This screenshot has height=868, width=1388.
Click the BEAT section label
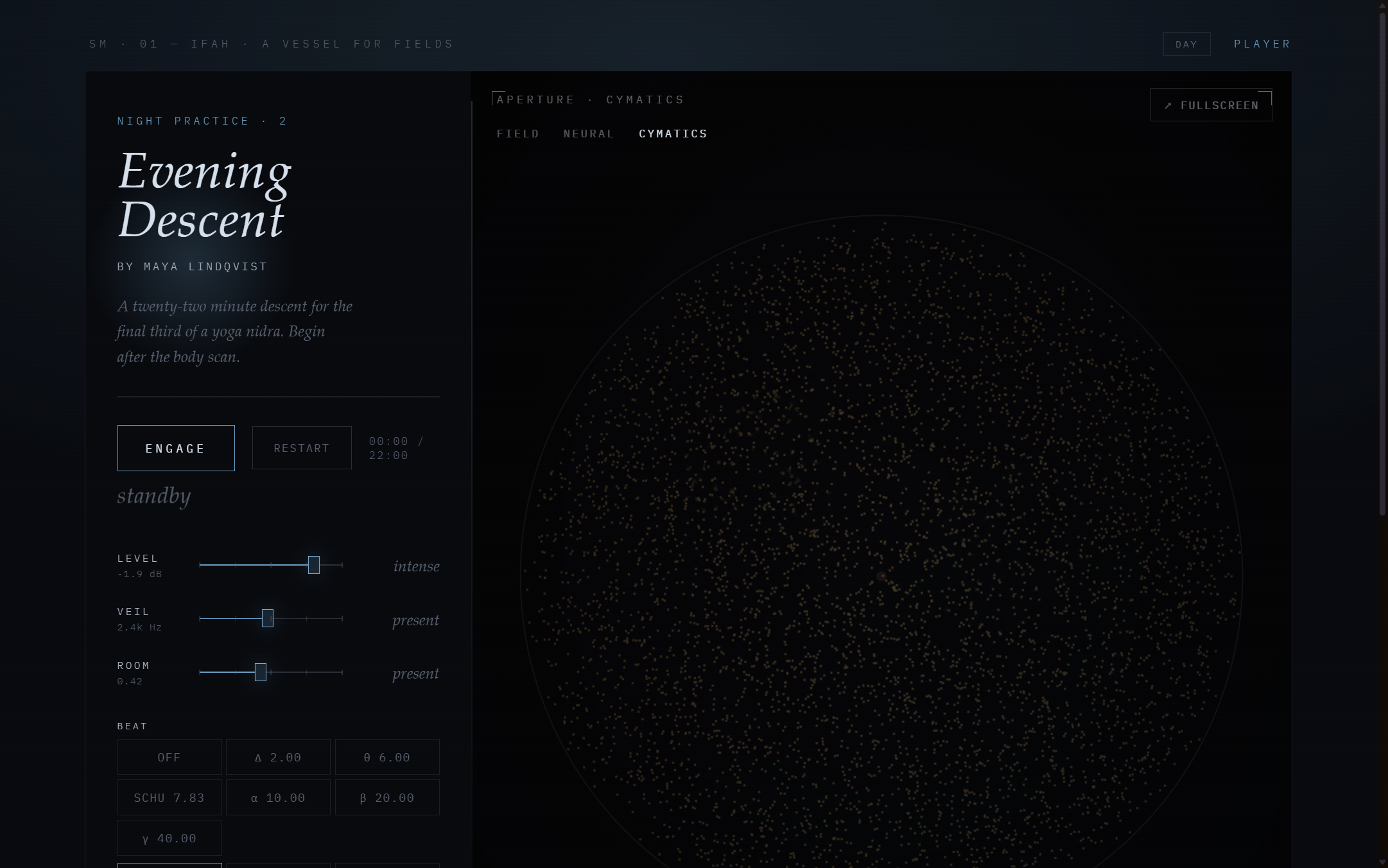[x=132, y=726]
